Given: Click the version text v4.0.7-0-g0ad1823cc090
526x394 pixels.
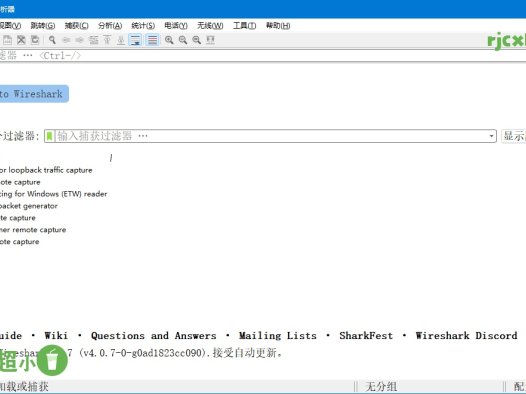Looking at the screenshot, I should tap(144, 353).
